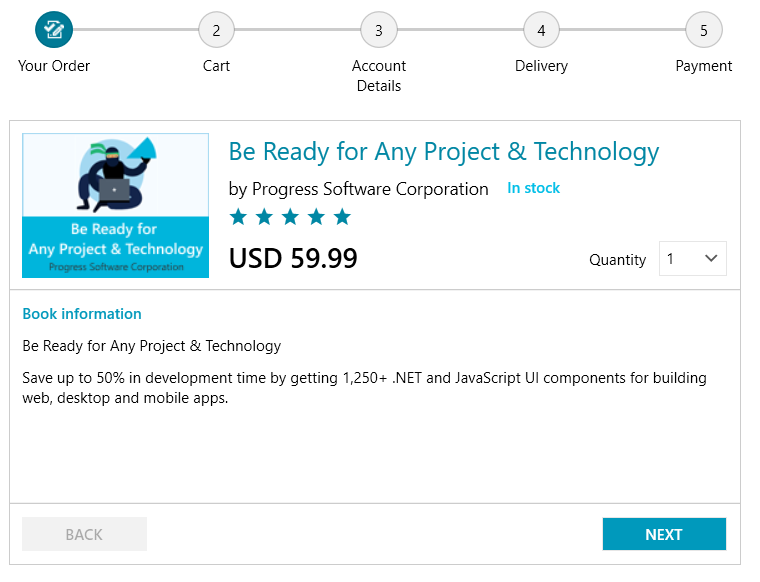The image size is (760, 582).
Task: Click the USD 59.99 price
Action: [x=293, y=258]
